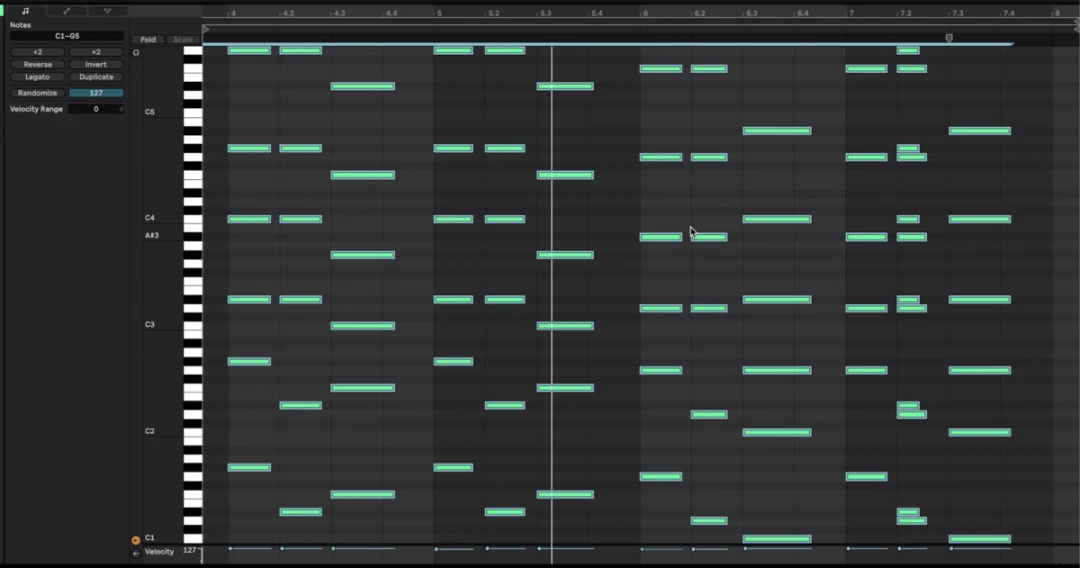The height and width of the screenshot is (568, 1080).
Task: Click bar 6 on the time ruler
Action: [x=645, y=13]
